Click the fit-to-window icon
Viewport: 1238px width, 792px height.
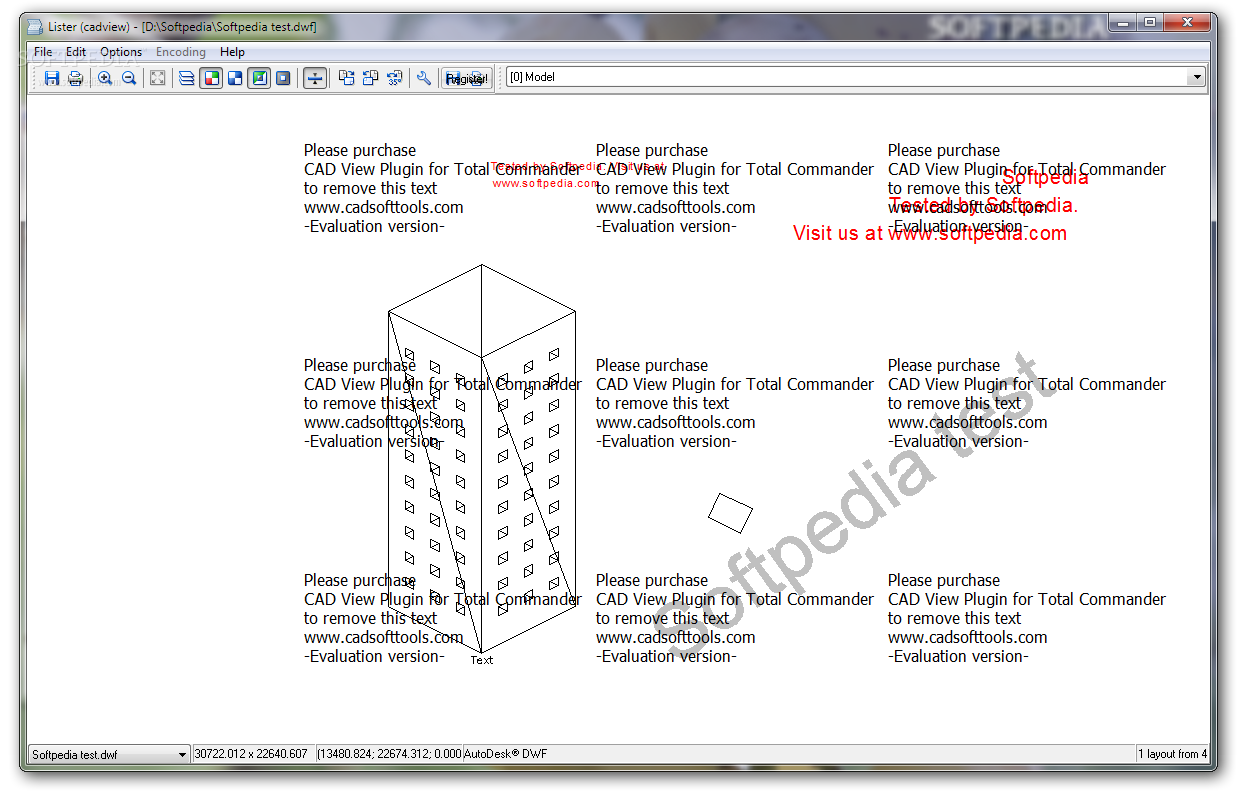point(157,78)
